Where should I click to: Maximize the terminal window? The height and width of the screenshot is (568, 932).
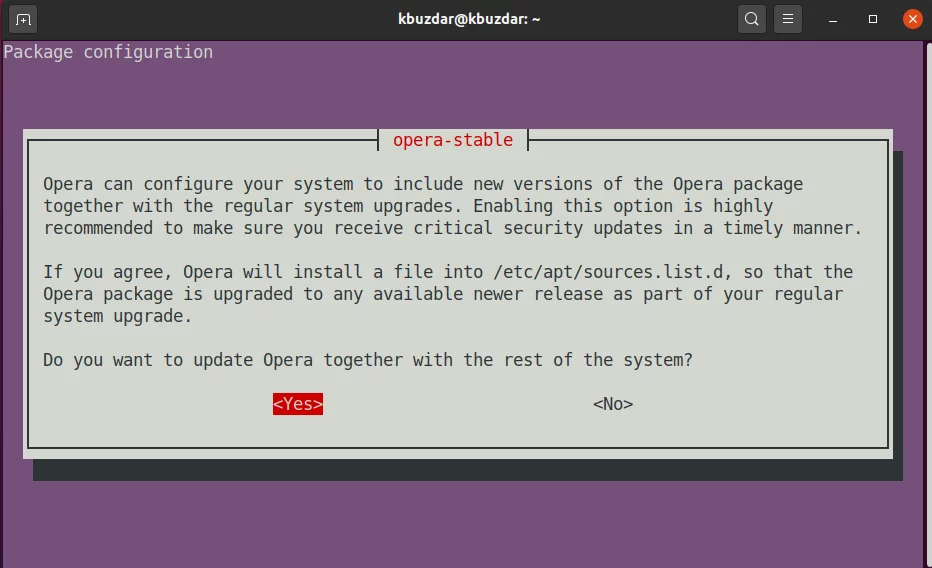[x=873, y=20]
